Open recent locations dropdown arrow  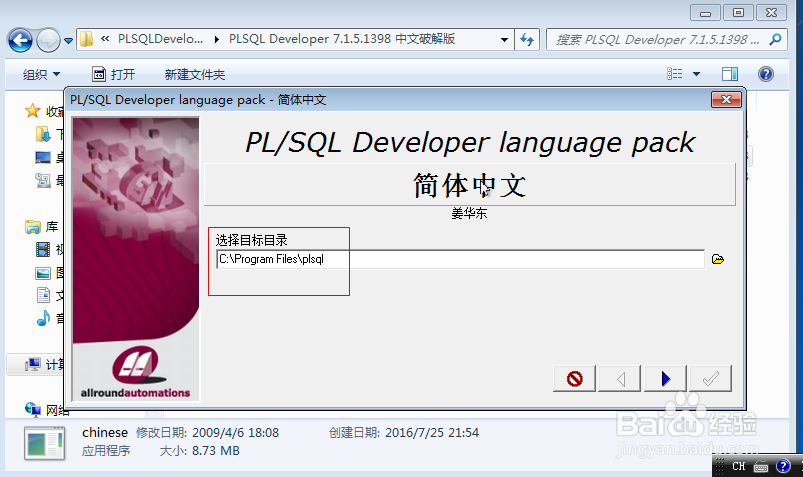(x=68, y=40)
